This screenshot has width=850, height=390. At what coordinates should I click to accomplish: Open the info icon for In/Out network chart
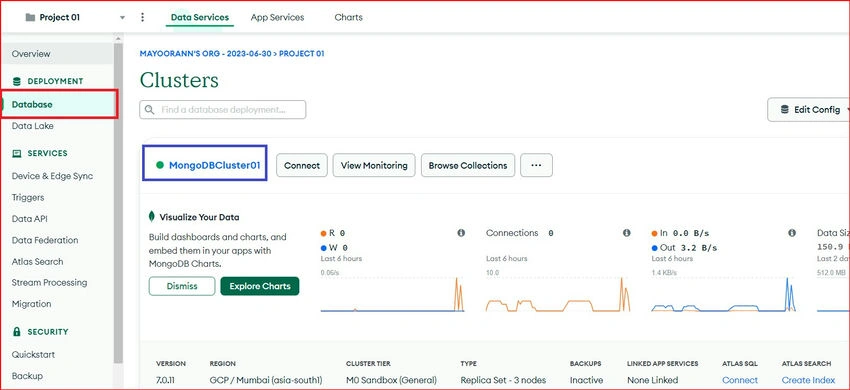click(792, 233)
